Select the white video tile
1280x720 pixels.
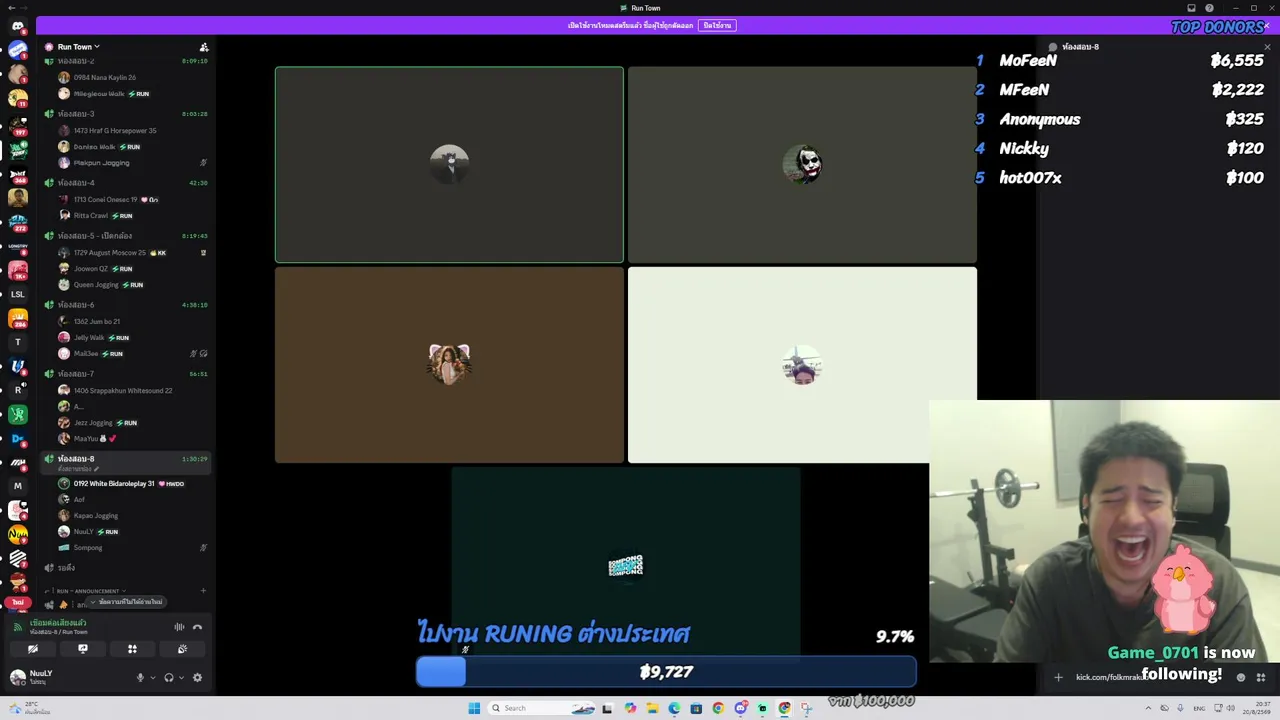click(x=802, y=365)
